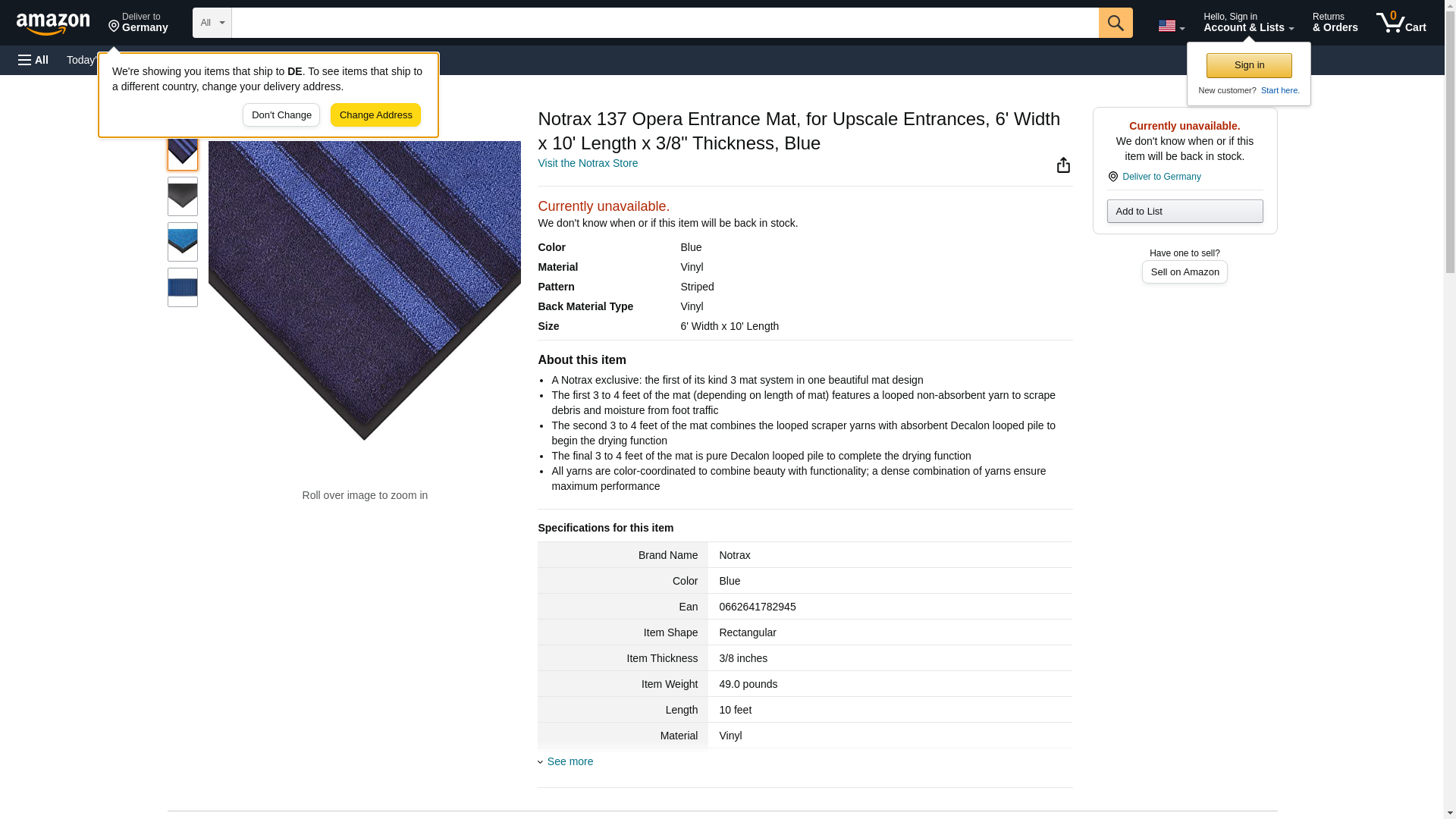The height and width of the screenshot is (819, 1456).
Task: Click the Deliver to Germany location pin
Action: [138, 23]
